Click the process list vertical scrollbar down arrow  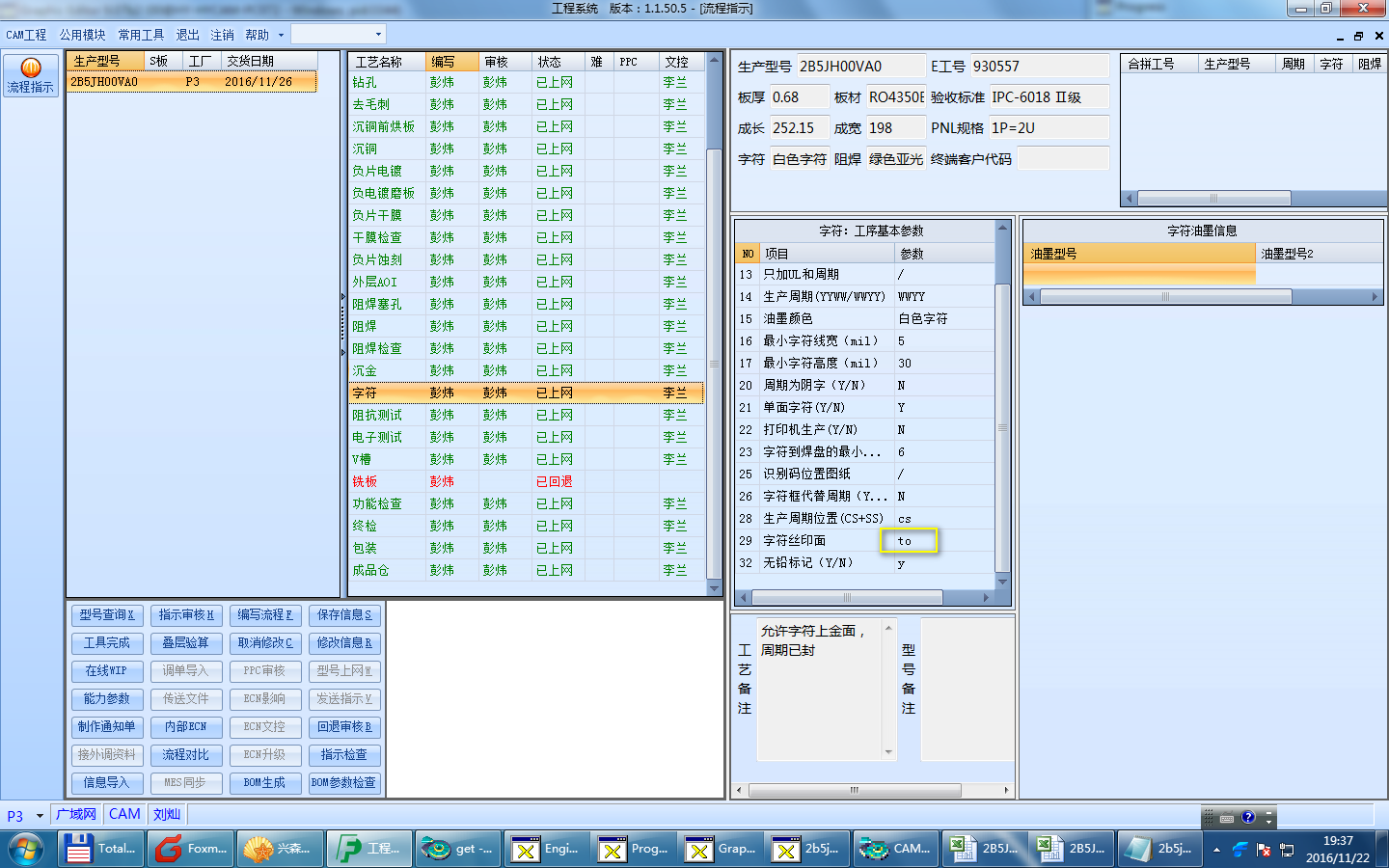click(715, 588)
